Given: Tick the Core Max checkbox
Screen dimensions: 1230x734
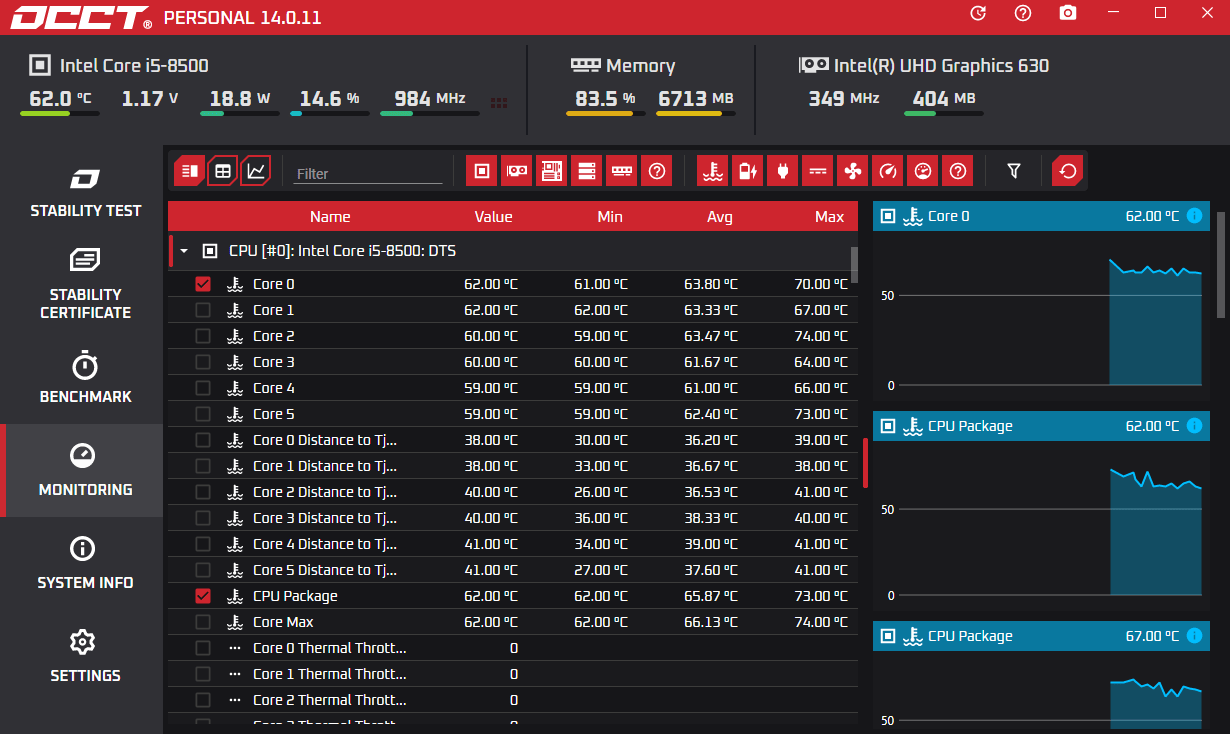Looking at the screenshot, I should (203, 622).
